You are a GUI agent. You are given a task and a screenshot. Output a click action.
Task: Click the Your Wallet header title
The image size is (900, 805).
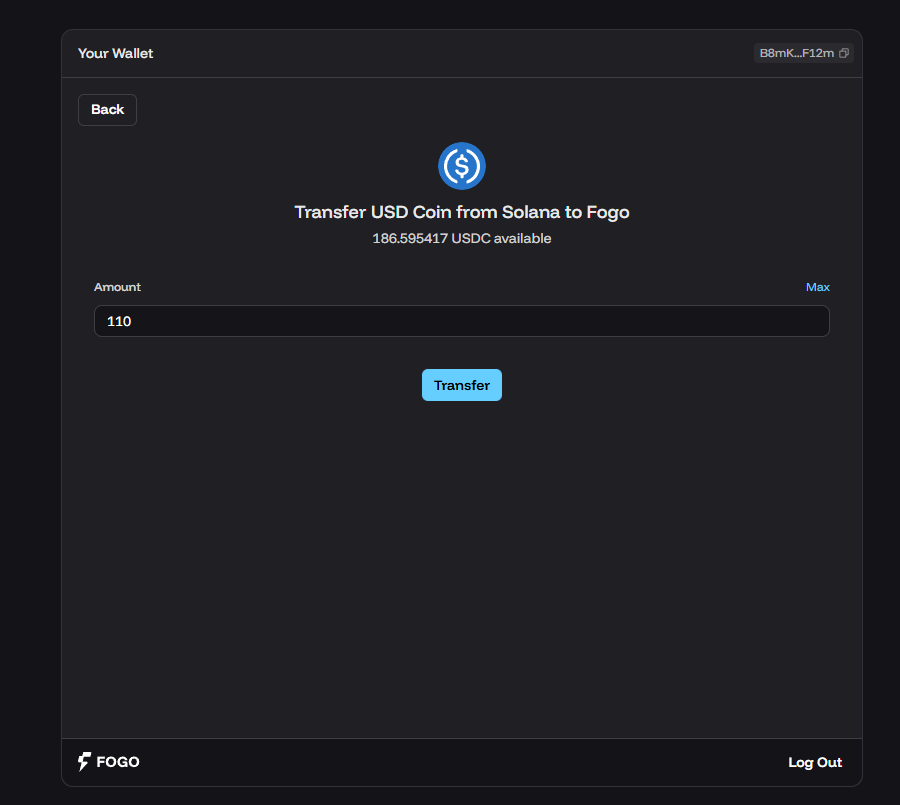pyautogui.click(x=116, y=53)
